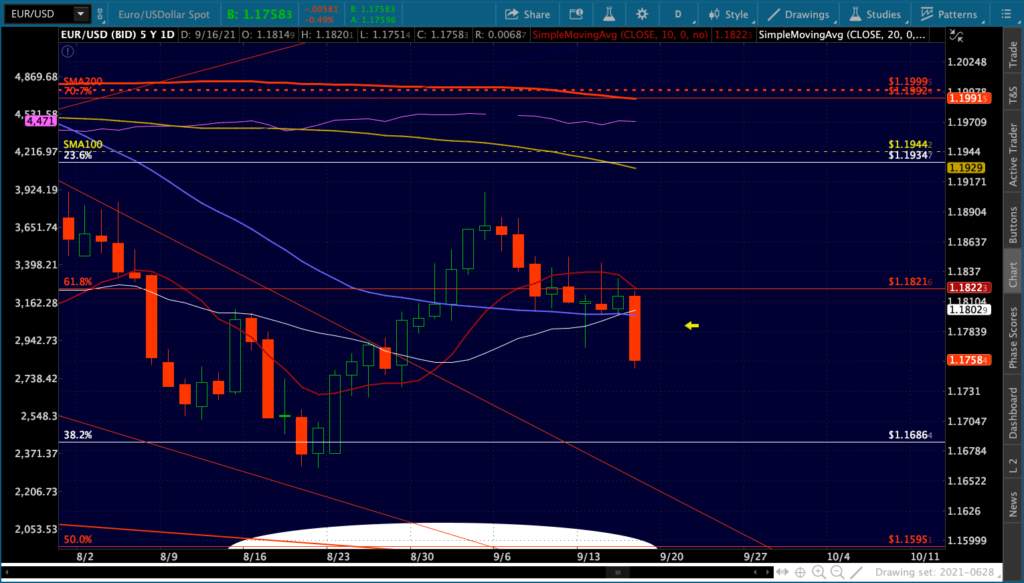The width and height of the screenshot is (1024, 583).
Task: Click the chart info exclamation icon
Action: 68,51
